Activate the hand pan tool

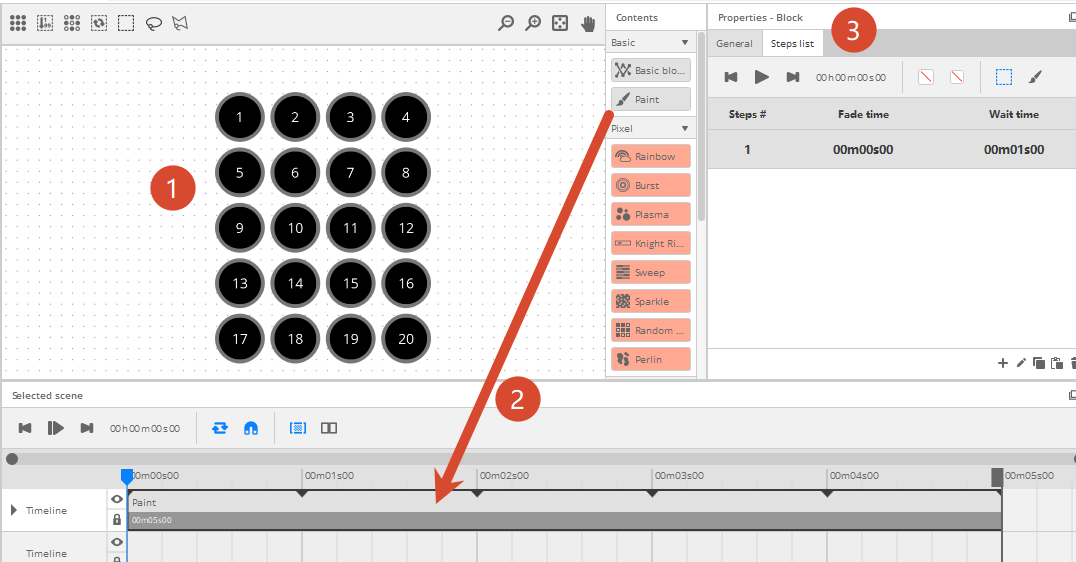tap(588, 22)
